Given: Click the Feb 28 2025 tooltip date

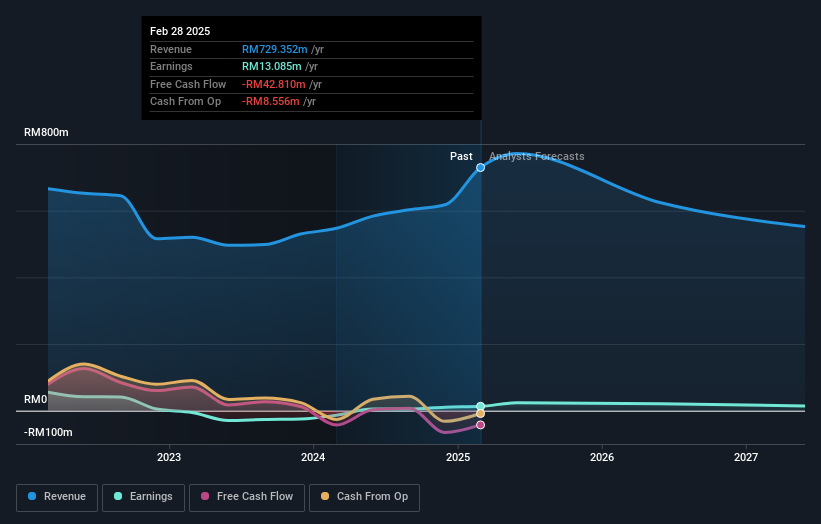Looking at the screenshot, I should 180,31.
